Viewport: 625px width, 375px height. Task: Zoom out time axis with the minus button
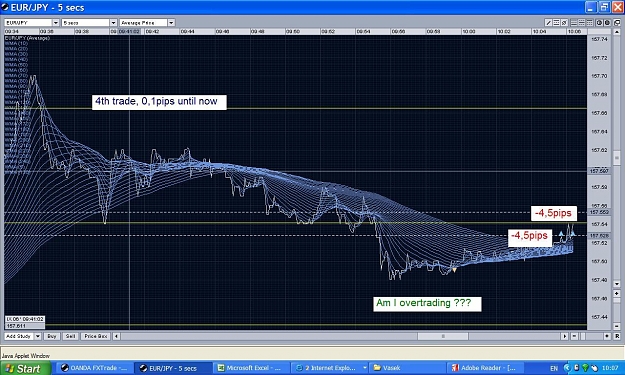[574, 336]
